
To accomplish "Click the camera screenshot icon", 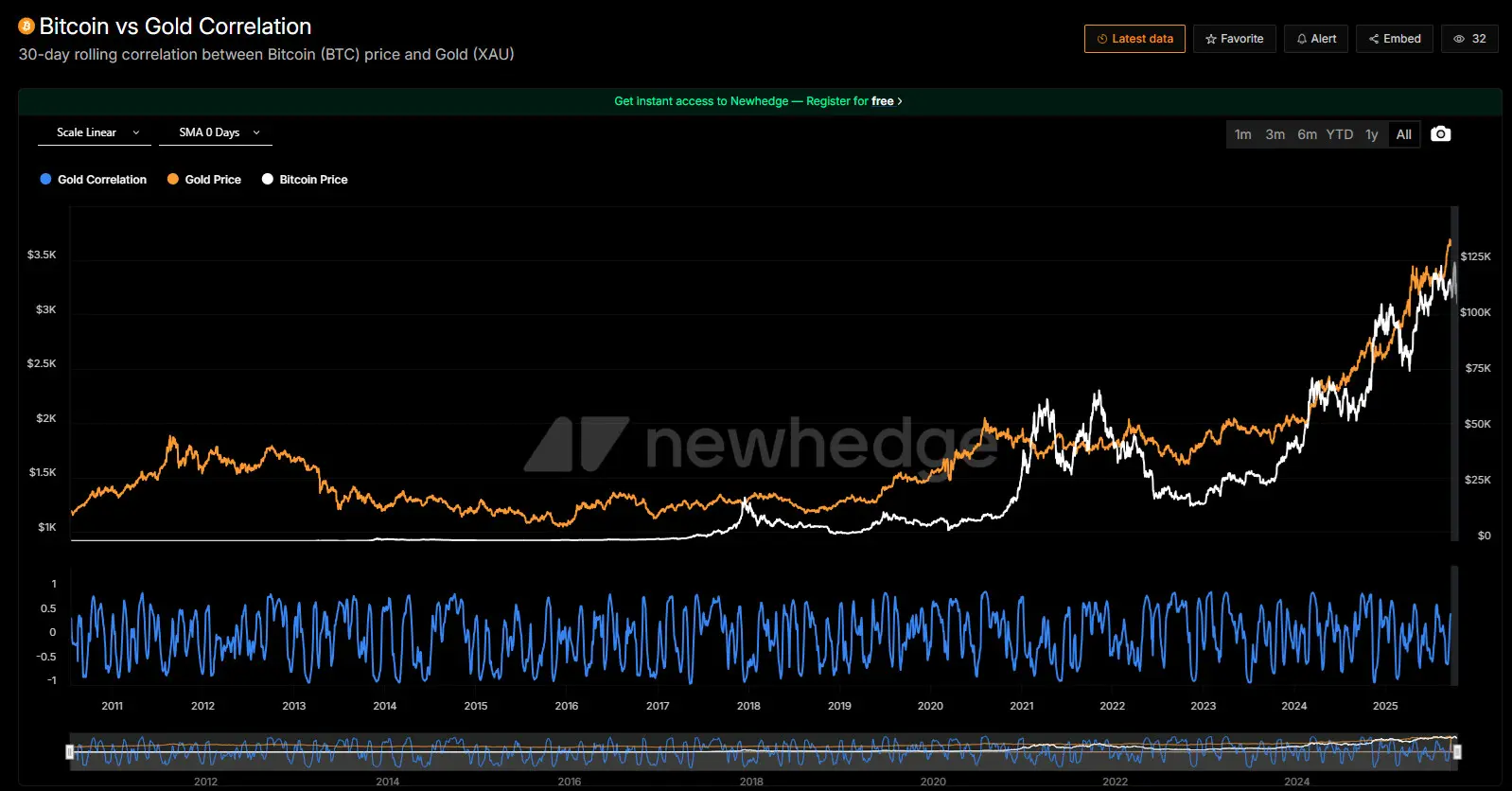I will 1440,134.
